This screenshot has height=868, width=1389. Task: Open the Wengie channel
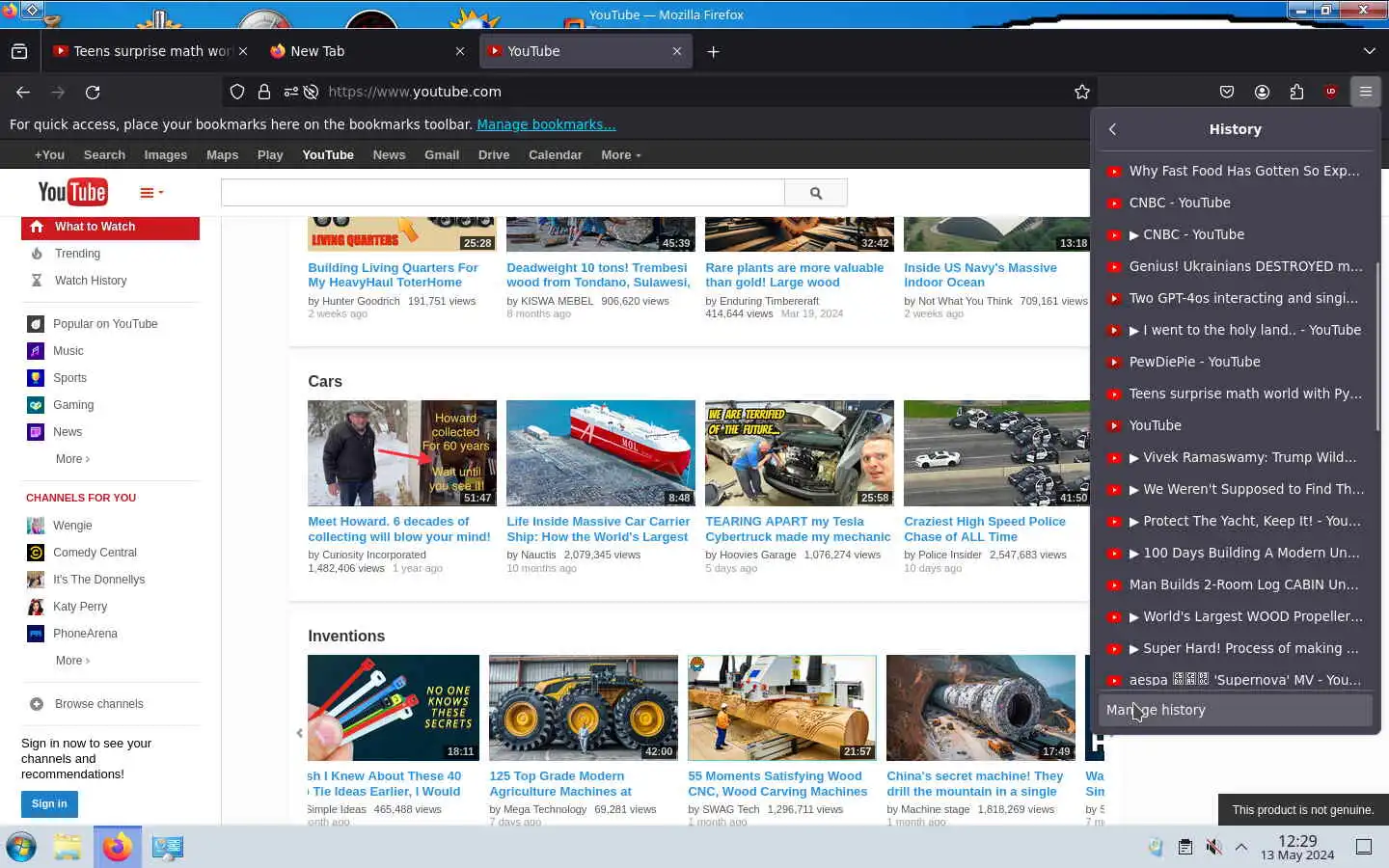(72, 526)
